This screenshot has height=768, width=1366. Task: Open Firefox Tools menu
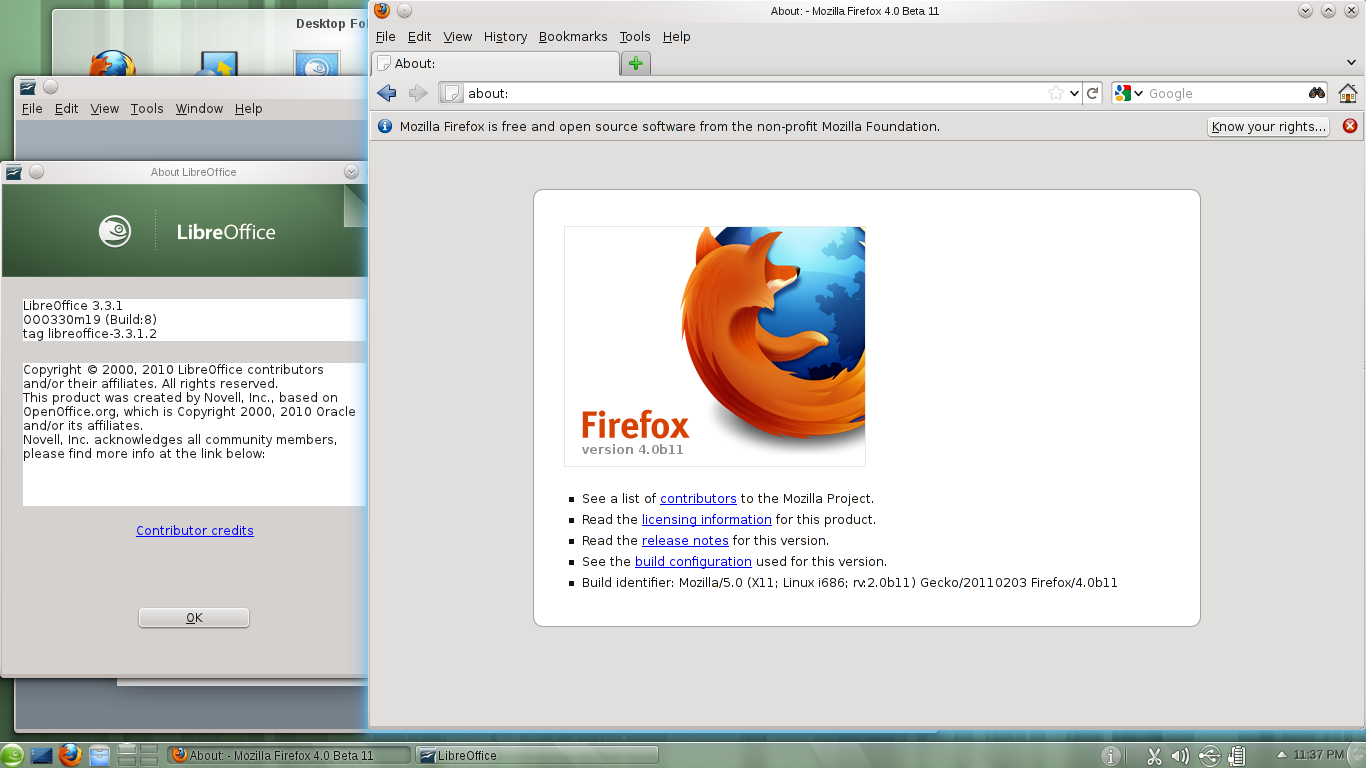[x=635, y=36]
